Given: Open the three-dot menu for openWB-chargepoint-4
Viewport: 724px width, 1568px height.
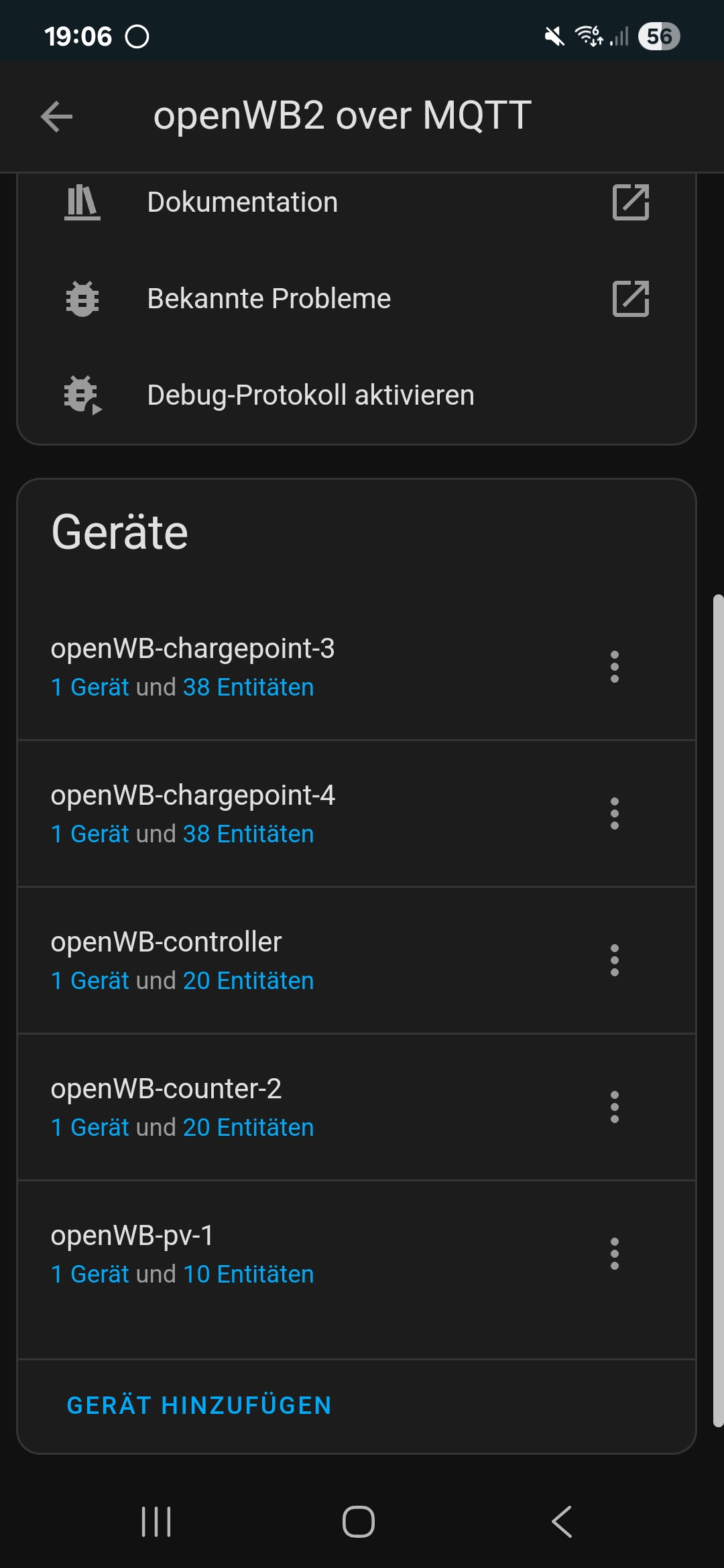Looking at the screenshot, I should (x=614, y=813).
